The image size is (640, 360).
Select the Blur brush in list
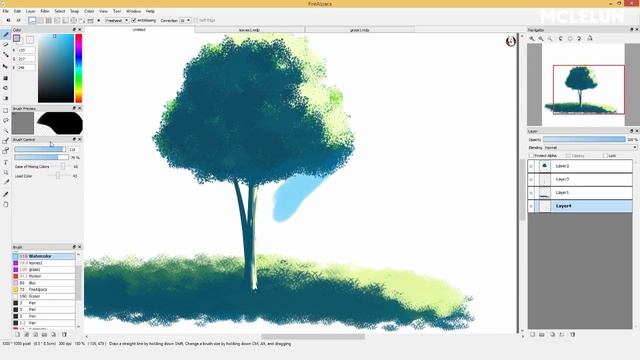tap(44, 283)
